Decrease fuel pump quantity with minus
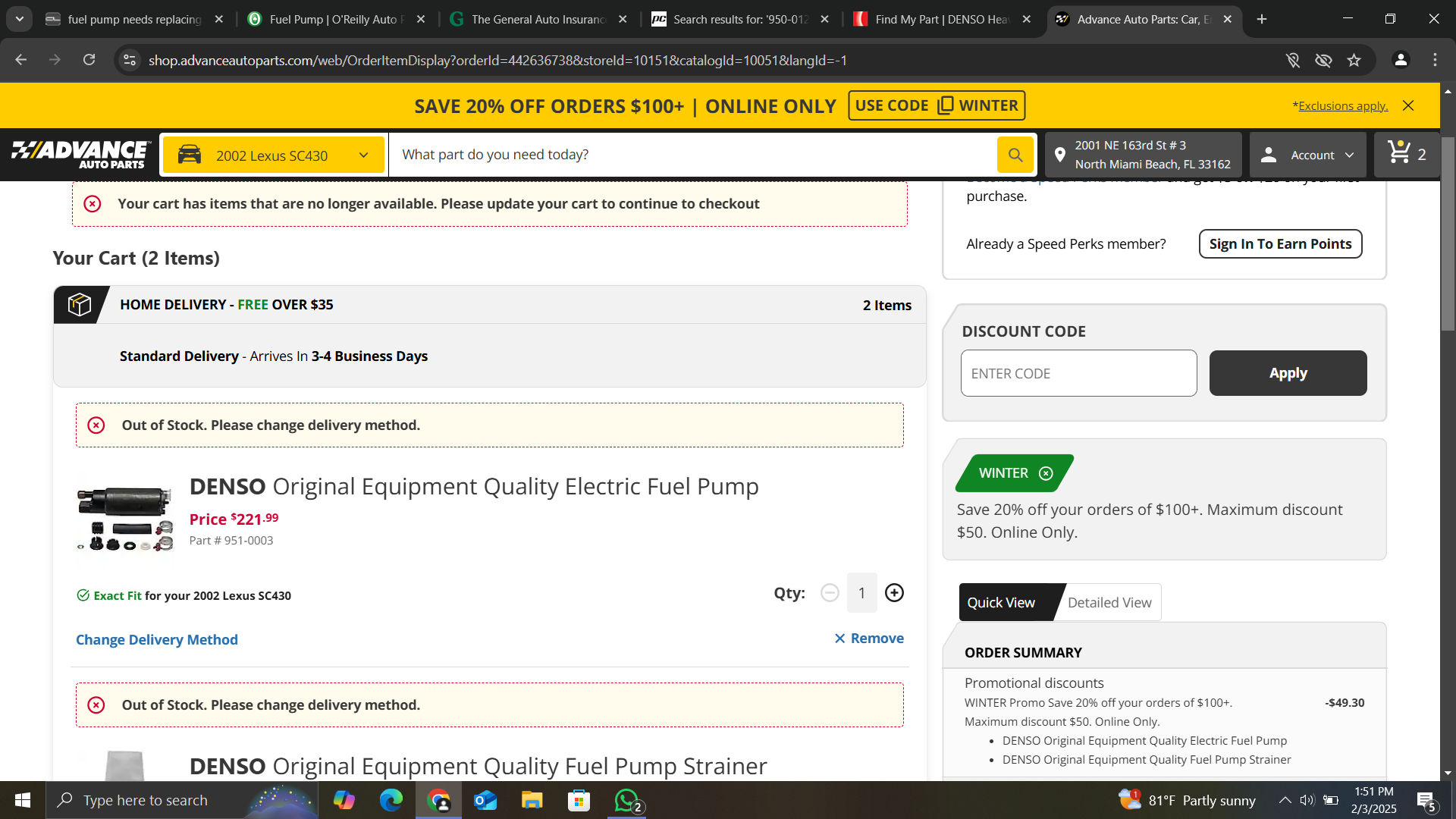The width and height of the screenshot is (1456, 819). (x=830, y=593)
